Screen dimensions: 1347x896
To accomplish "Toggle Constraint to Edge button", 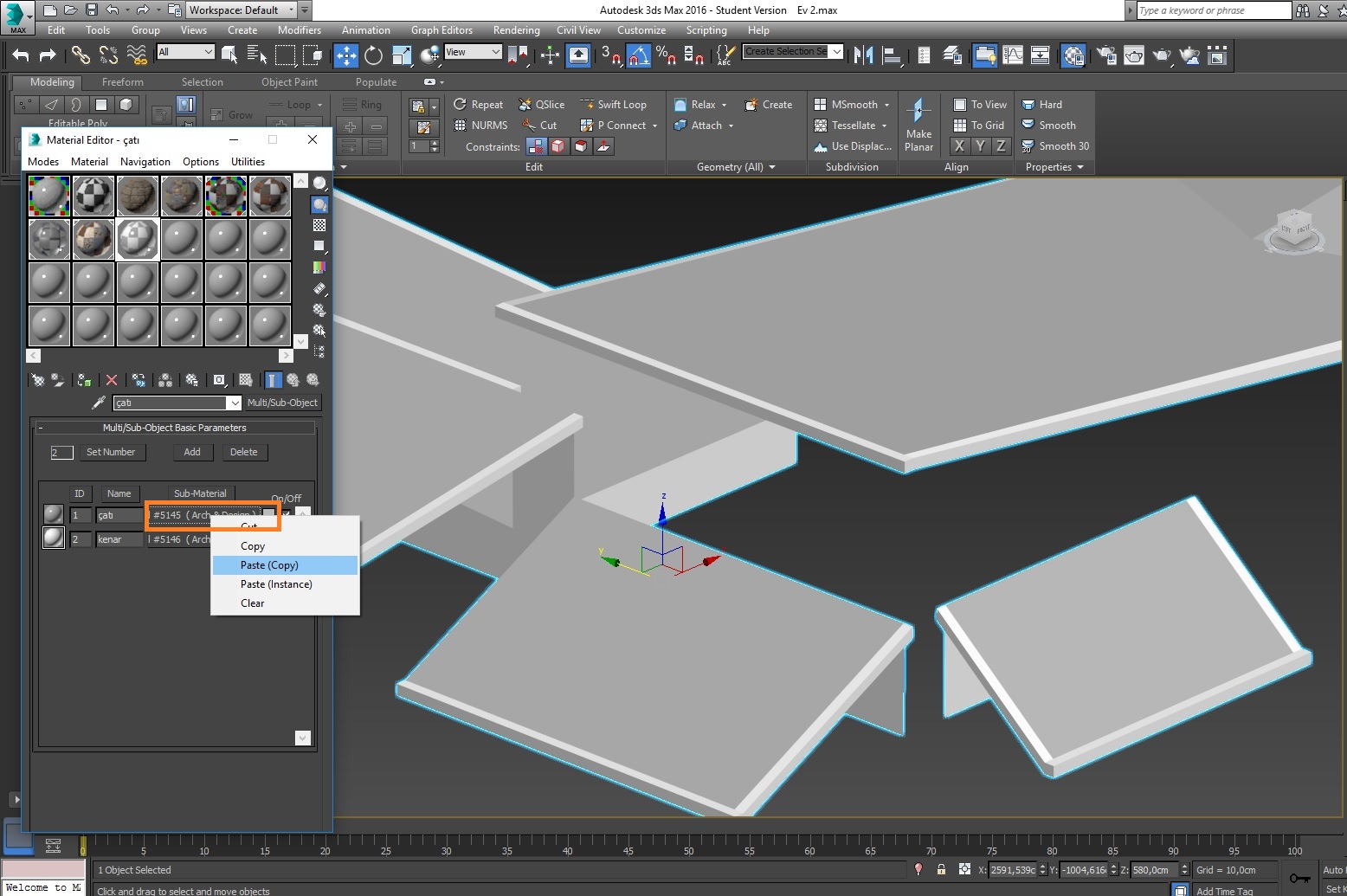I will (558, 146).
